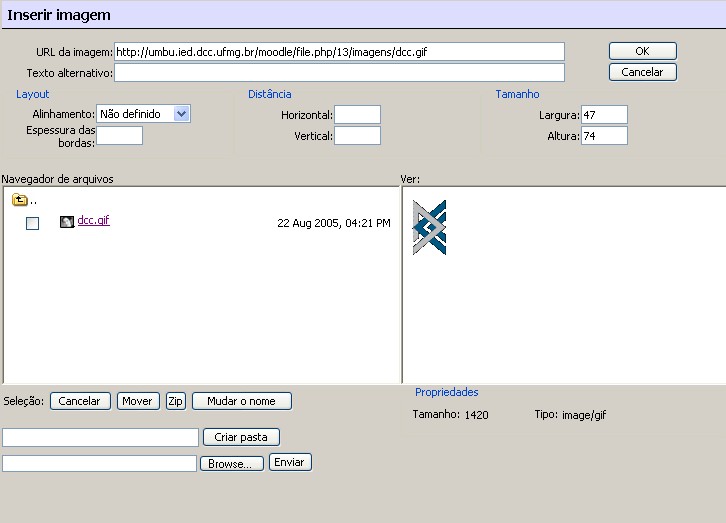Click the Enviar upload button
This screenshot has width=726, height=523.
point(290,462)
